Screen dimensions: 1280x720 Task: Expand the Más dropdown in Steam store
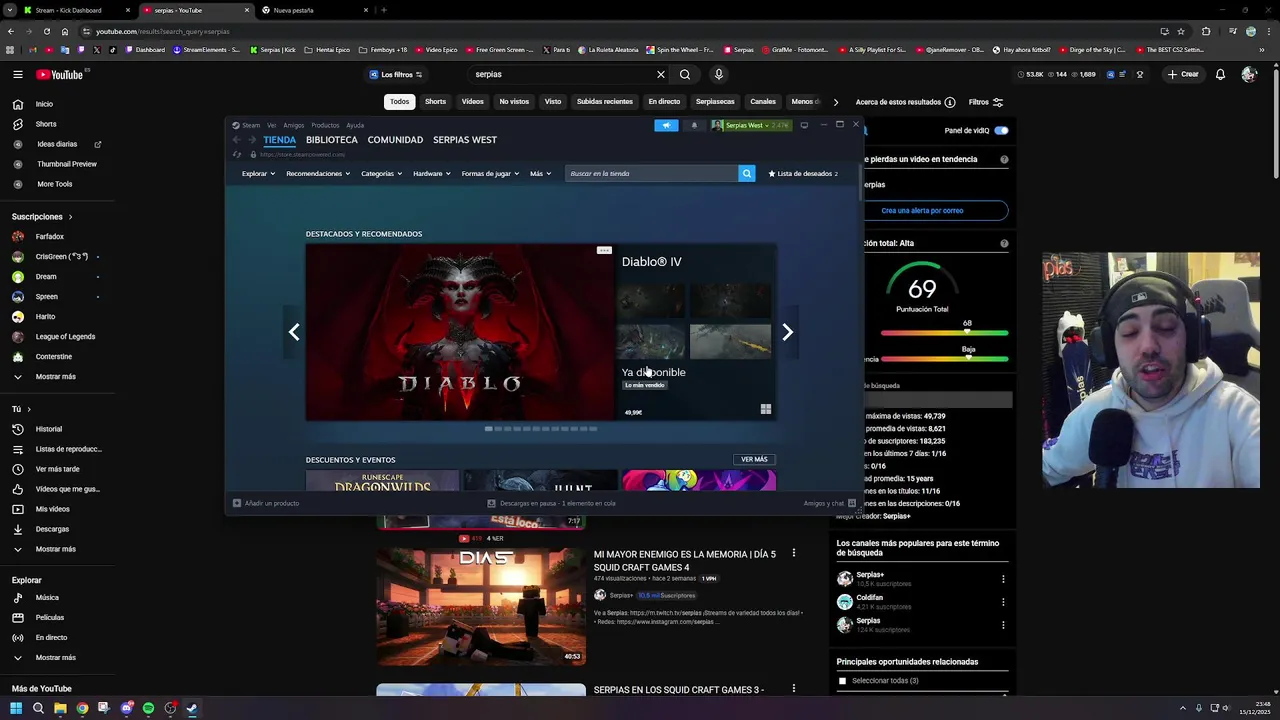(x=540, y=173)
